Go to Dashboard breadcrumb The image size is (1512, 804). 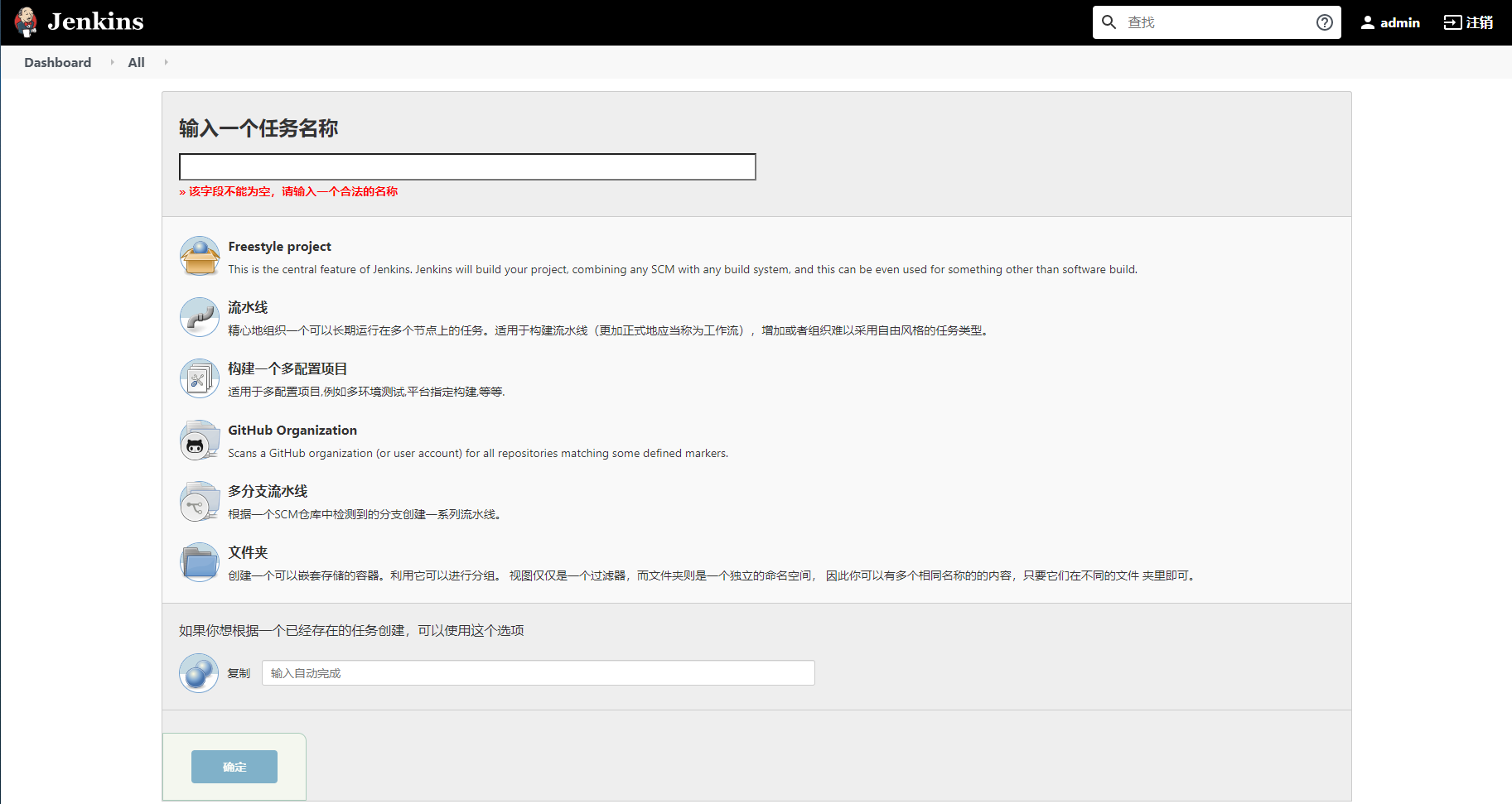pos(58,62)
